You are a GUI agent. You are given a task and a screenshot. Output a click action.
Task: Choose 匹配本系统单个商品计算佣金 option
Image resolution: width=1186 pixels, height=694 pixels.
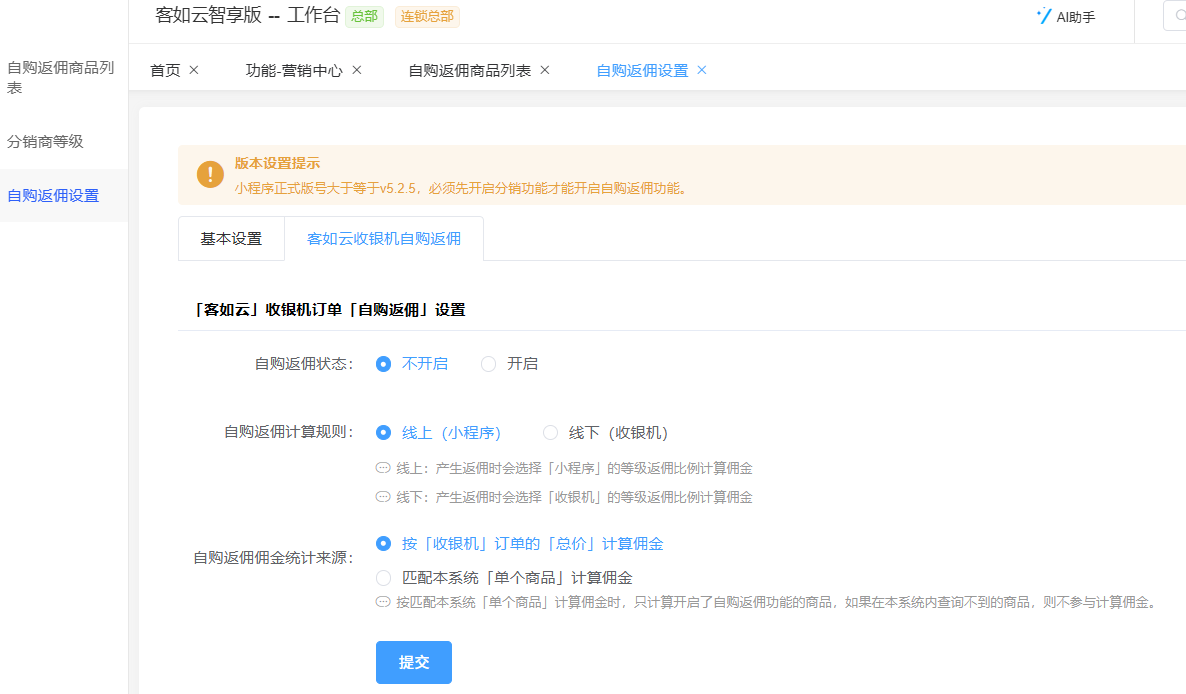383,578
